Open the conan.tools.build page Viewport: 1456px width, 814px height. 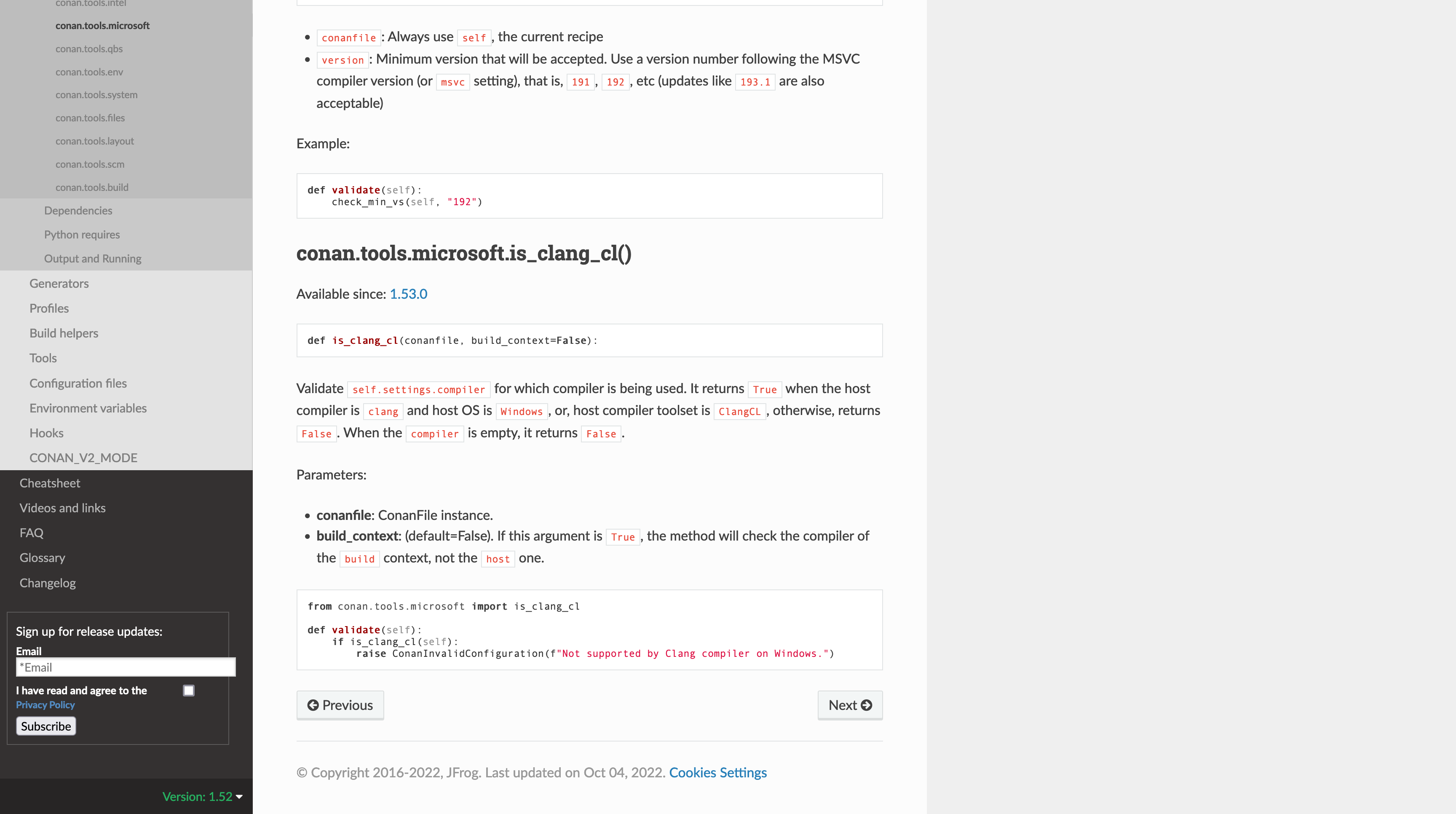tap(91, 187)
